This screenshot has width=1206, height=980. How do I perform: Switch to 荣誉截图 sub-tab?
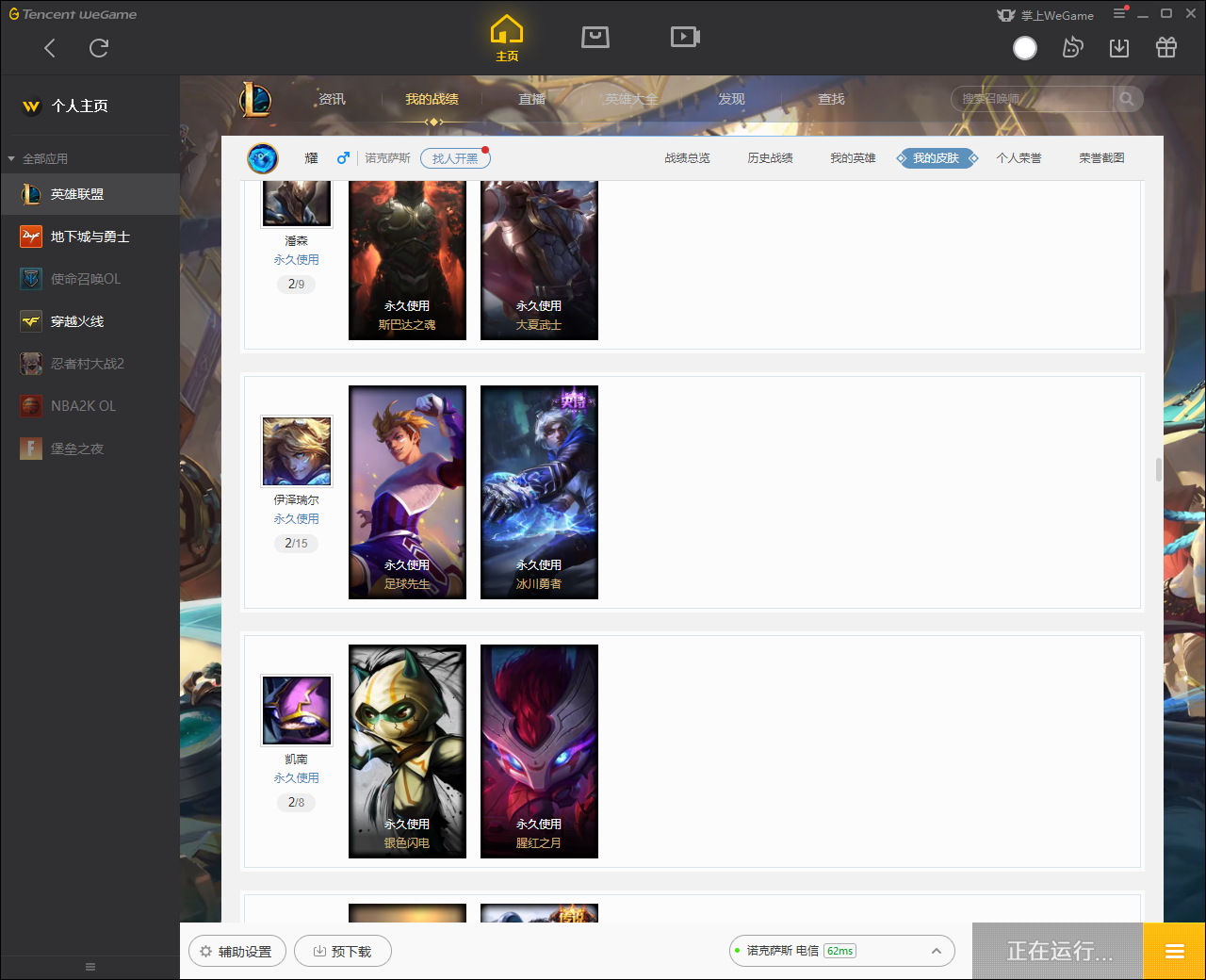coord(1101,158)
